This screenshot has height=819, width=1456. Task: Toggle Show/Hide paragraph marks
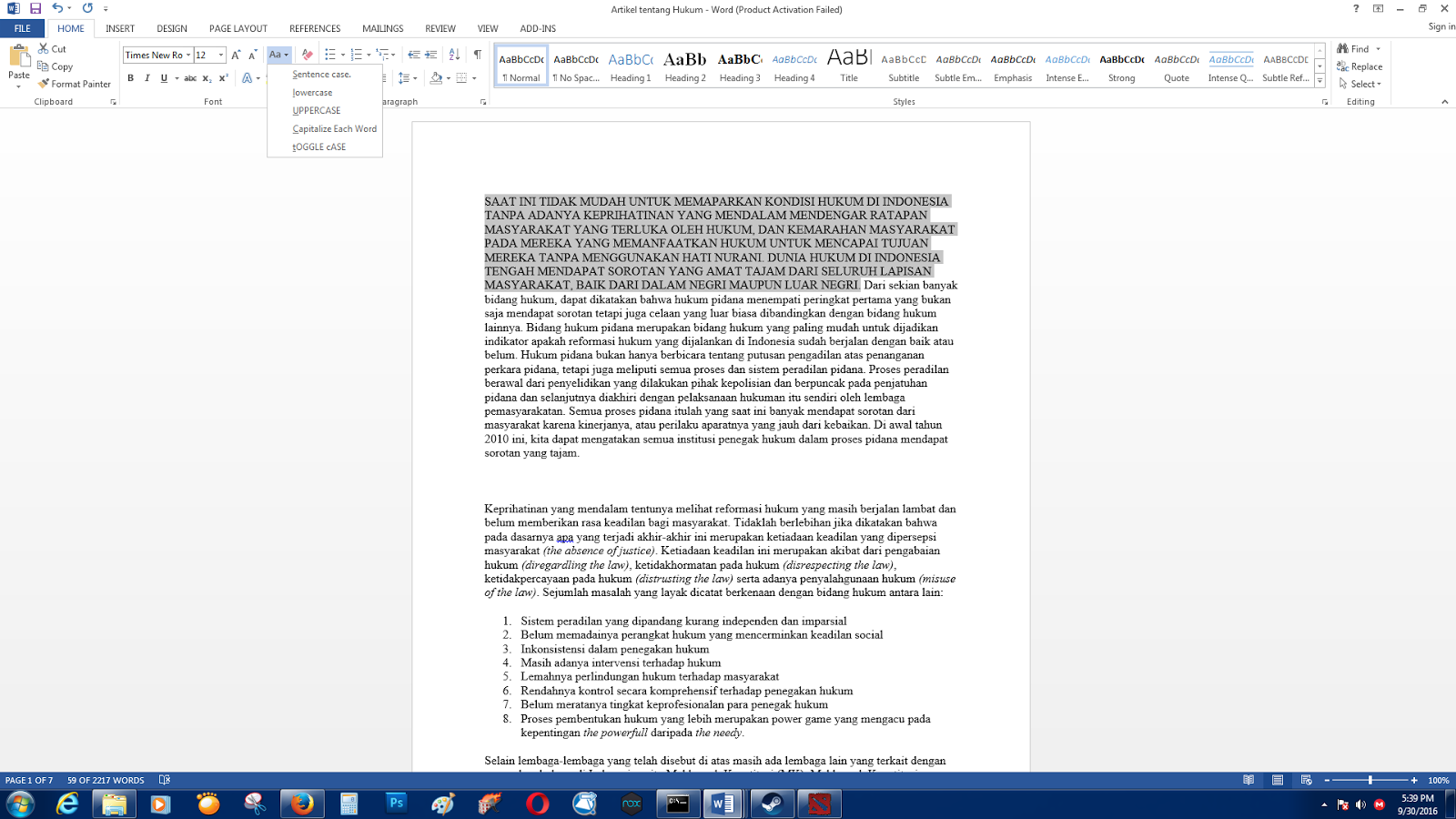click(478, 55)
